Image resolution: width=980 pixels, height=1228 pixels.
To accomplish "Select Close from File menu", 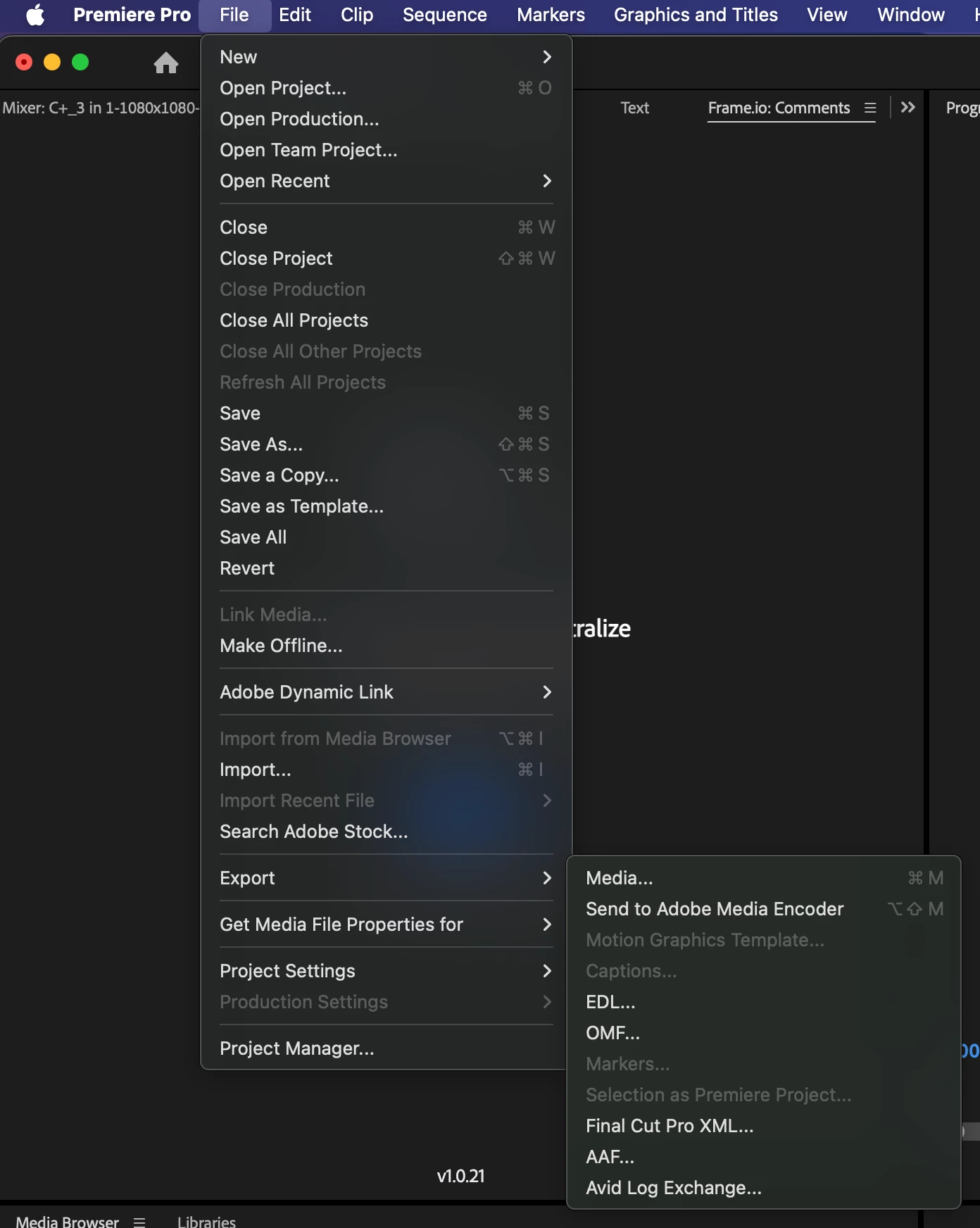I will click(x=386, y=227).
